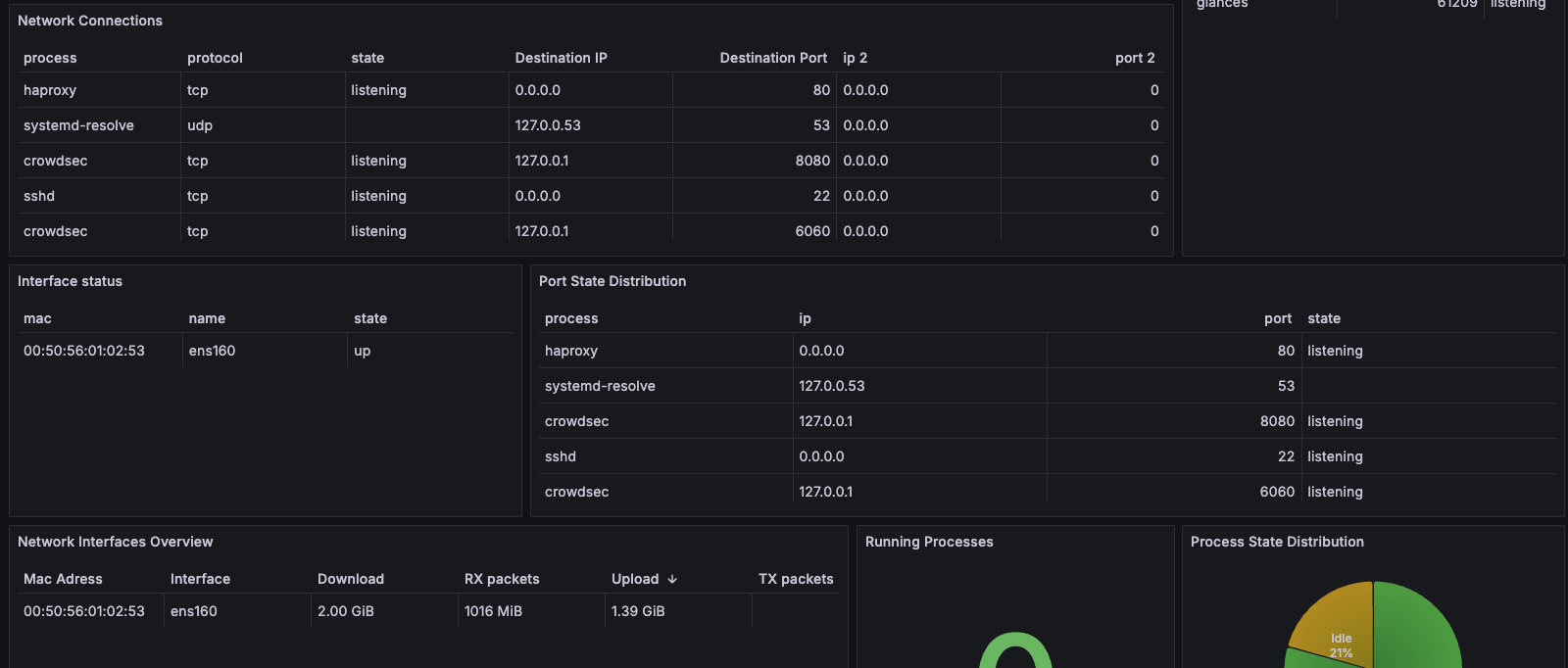Screen dimensions: 1568x668
Task: Click 127.0.0.53 in Network Connections table
Action: [x=548, y=125]
